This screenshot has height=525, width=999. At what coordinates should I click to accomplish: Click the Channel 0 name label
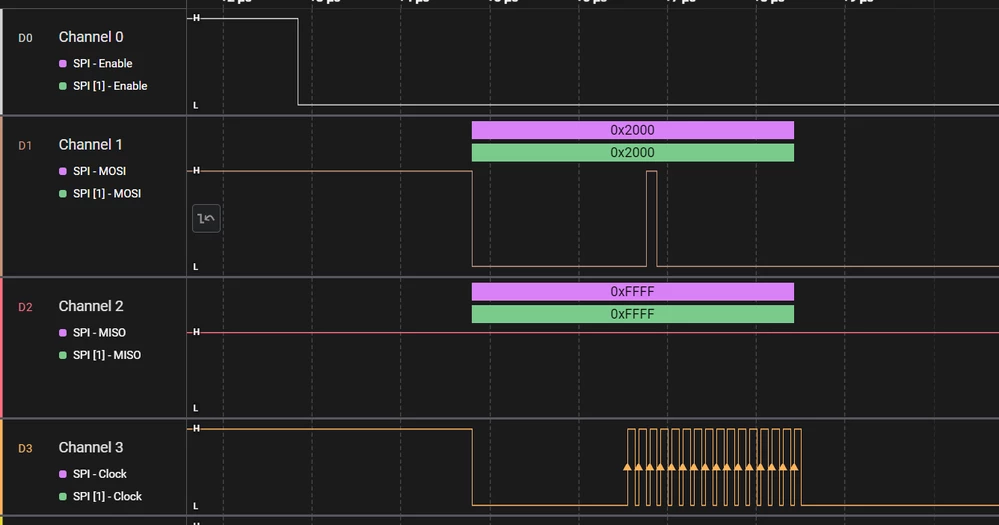coord(91,37)
